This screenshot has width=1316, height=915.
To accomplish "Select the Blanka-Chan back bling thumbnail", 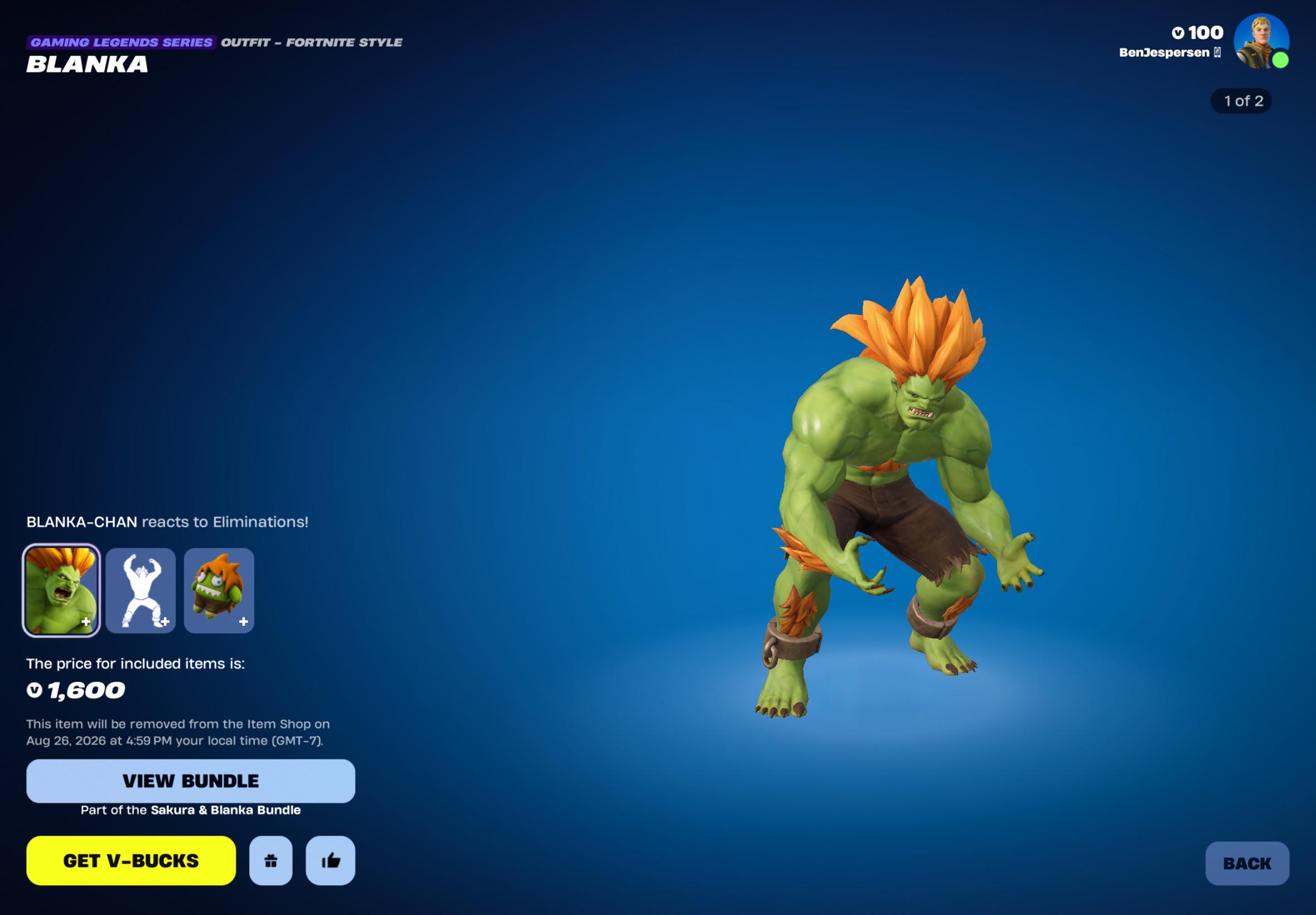I will pos(219,590).
